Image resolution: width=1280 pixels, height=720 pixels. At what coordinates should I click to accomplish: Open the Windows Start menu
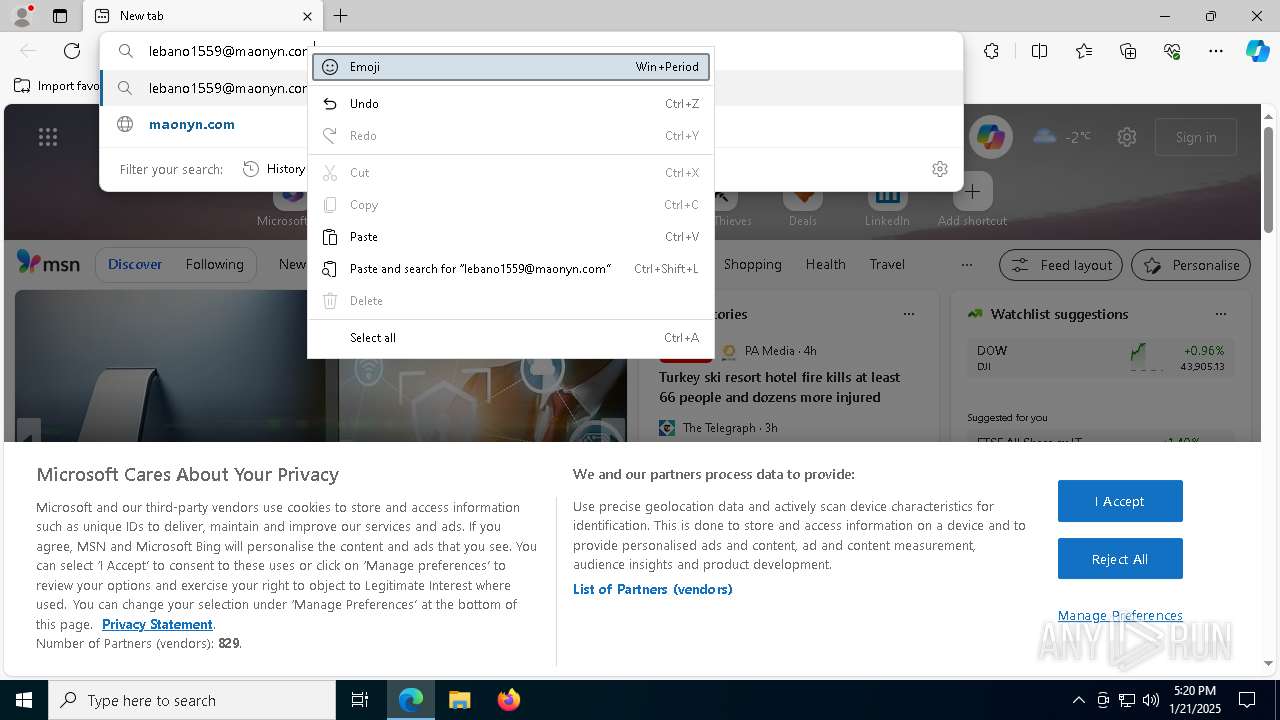24,700
